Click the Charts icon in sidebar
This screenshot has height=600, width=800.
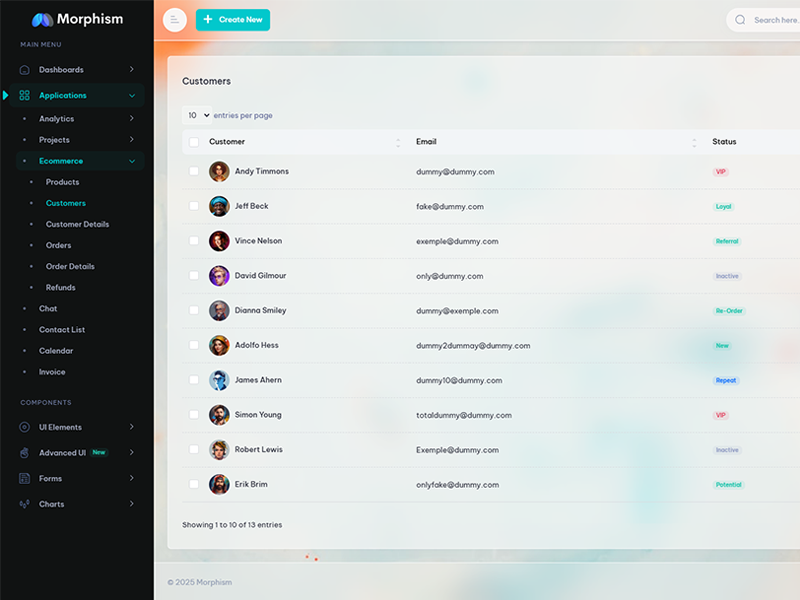click(25, 505)
